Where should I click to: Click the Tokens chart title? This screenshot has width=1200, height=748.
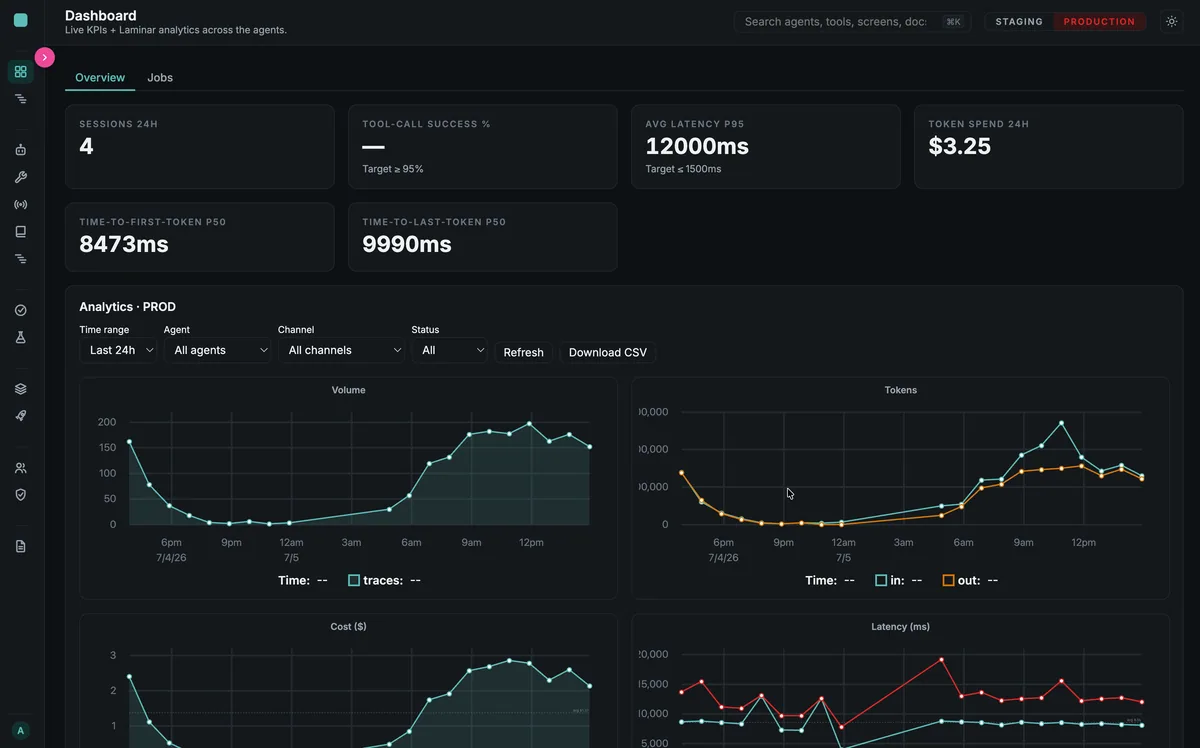coord(901,390)
